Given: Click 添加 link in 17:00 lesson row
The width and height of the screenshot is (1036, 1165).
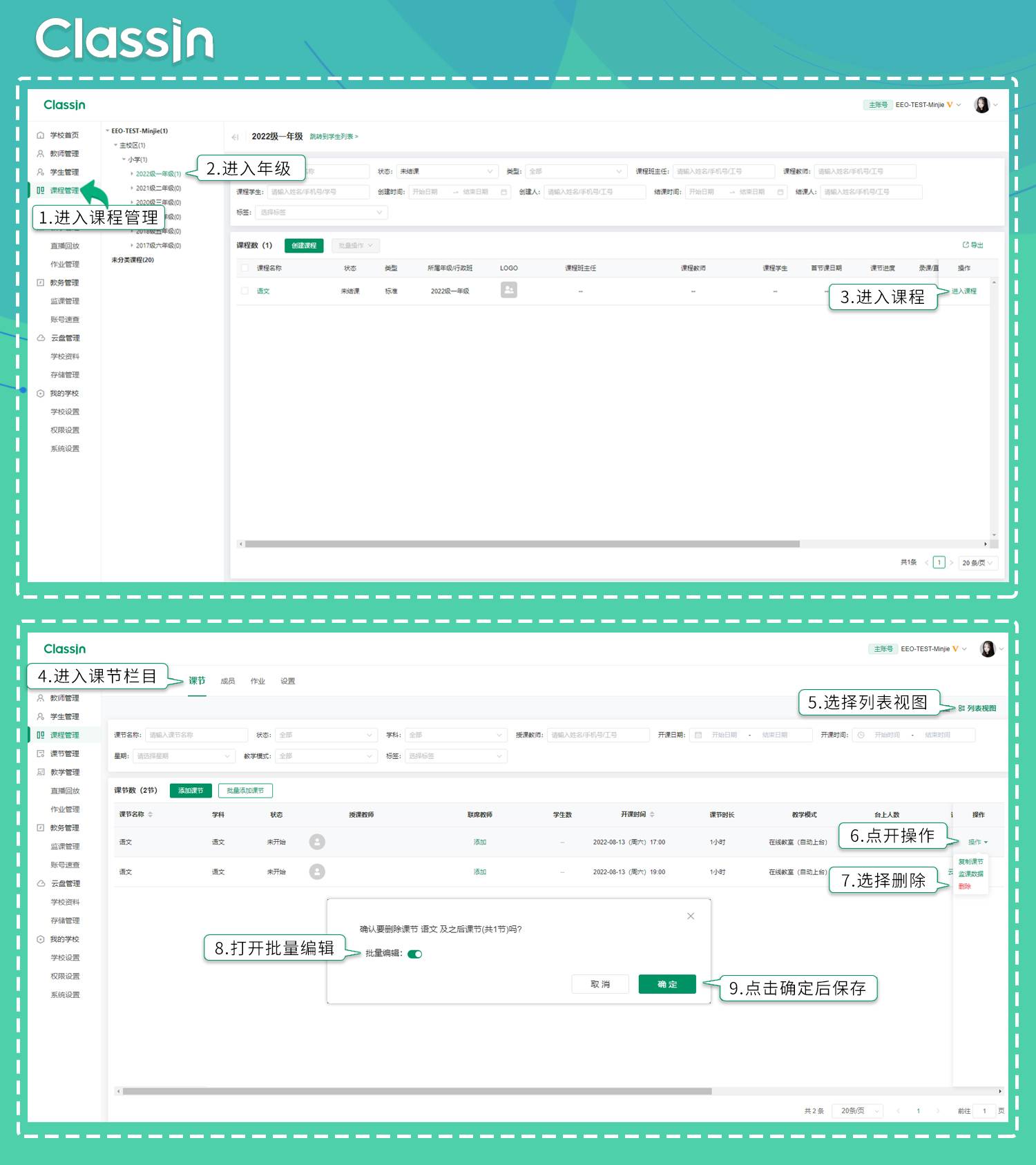Looking at the screenshot, I should coord(480,843).
